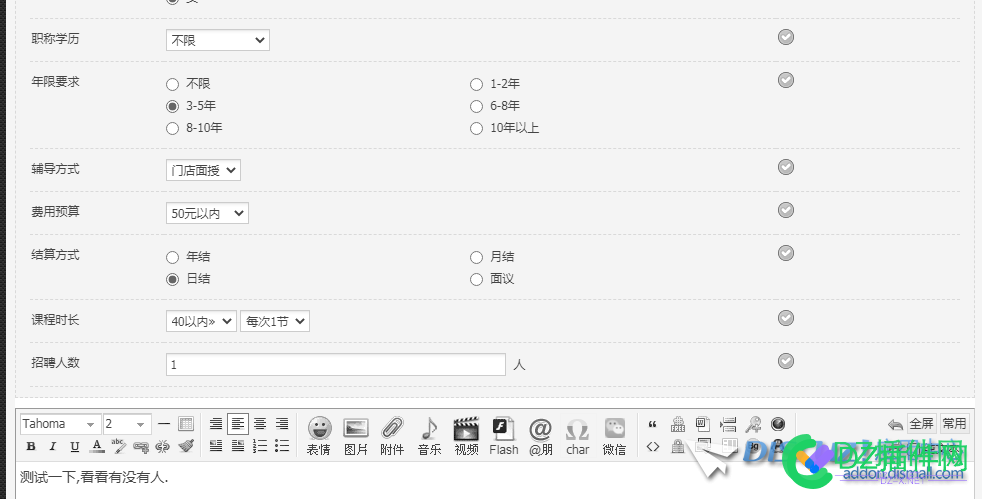
Task: Insert a video via 视频 icon
Action: [467, 436]
